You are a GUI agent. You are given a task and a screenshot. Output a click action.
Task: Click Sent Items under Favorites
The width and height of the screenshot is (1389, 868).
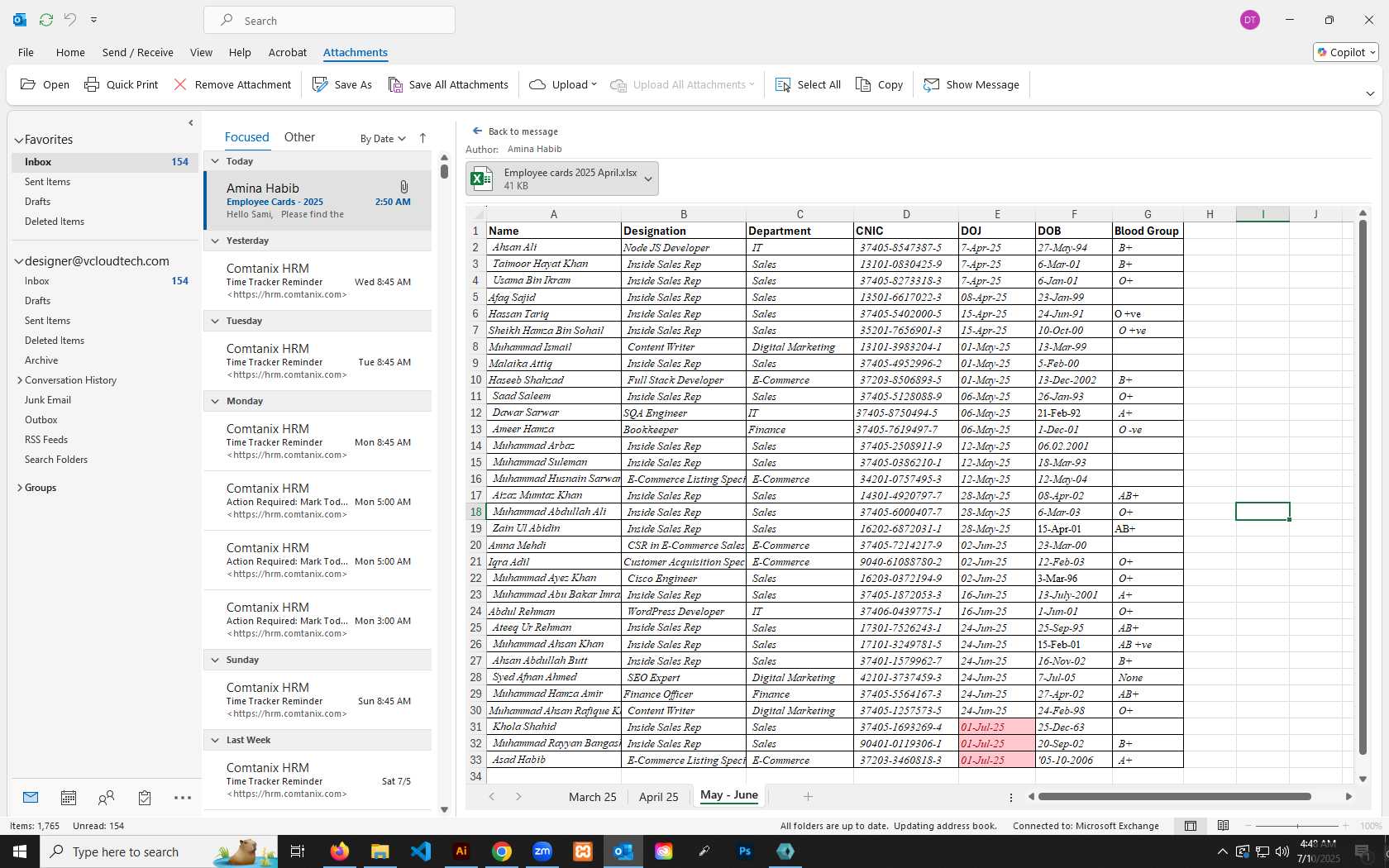tap(48, 182)
